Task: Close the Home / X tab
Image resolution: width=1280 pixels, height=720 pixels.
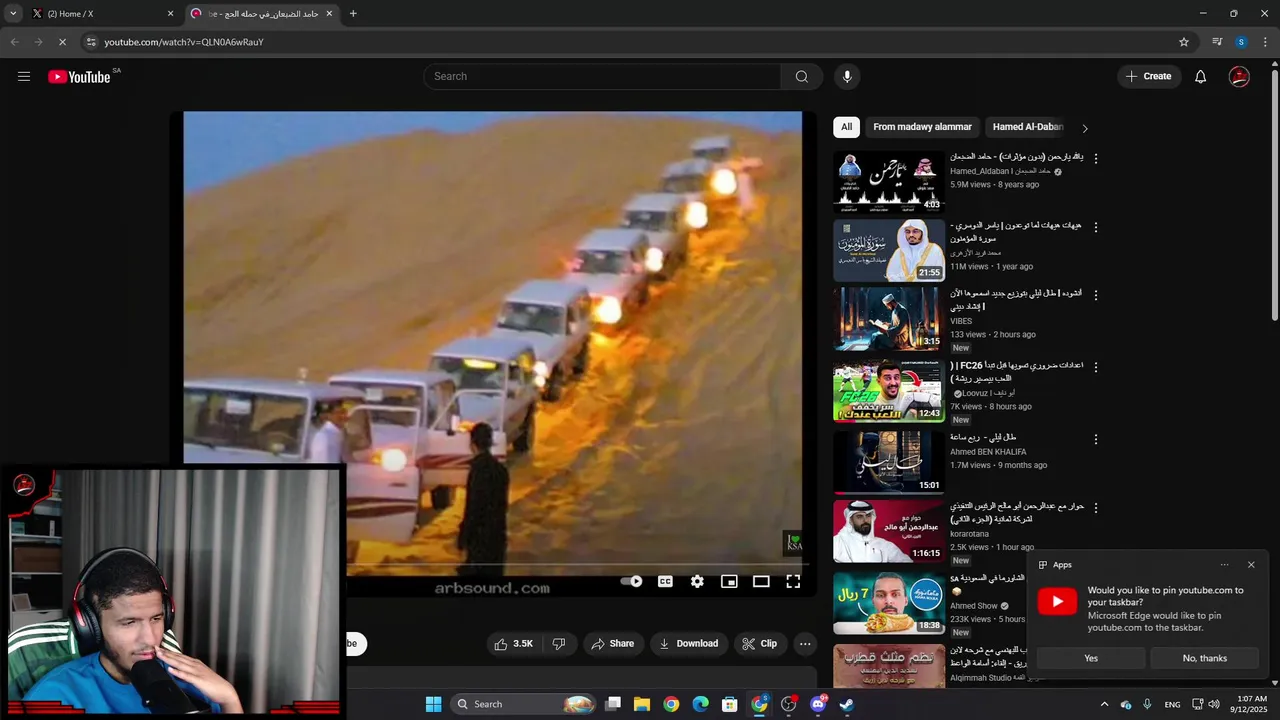Action: [x=170, y=14]
